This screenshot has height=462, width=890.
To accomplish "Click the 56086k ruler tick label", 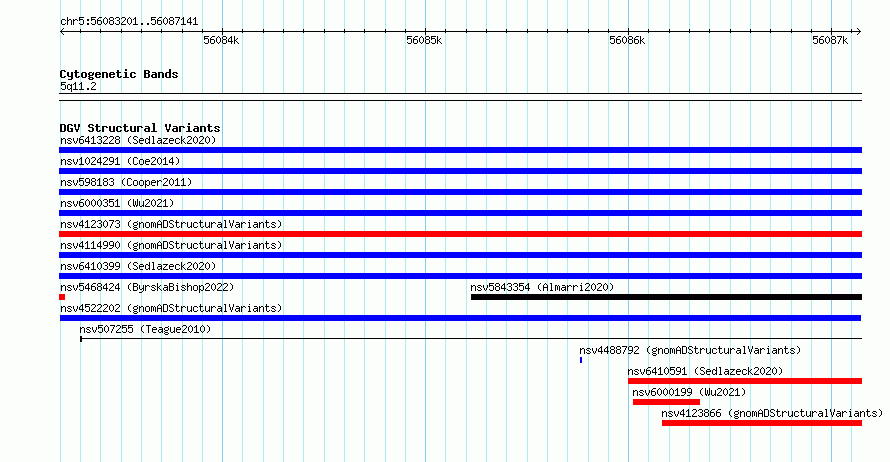I will [x=627, y=40].
